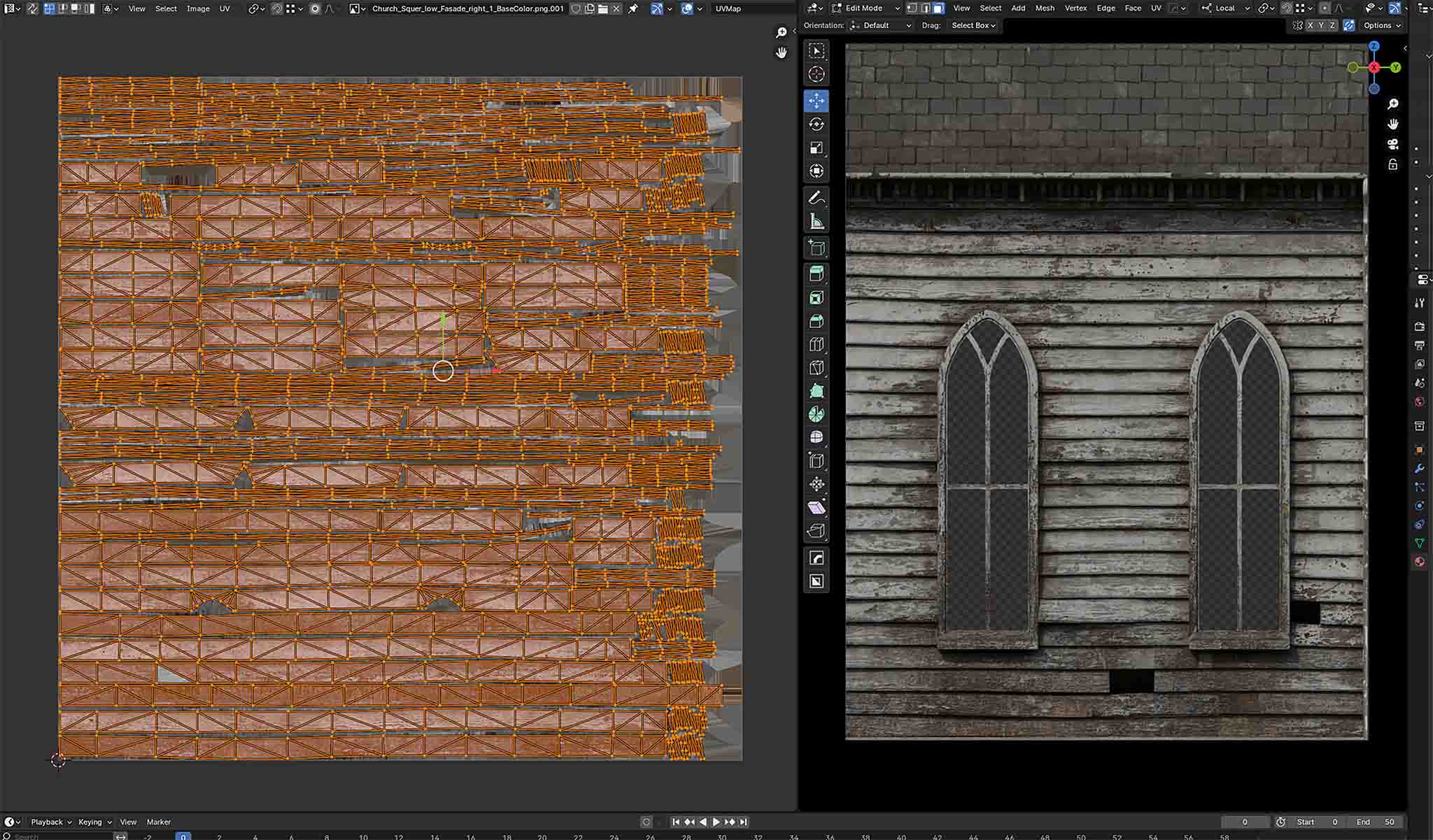Toggle X axis mirror
Image resolution: width=1433 pixels, height=840 pixels.
[1311, 25]
